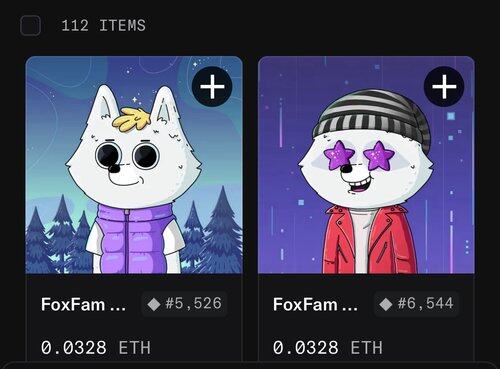This screenshot has width=500, height=369.
Task: Click the truncated ellipsis in second FoxFam title
Action: point(350,309)
